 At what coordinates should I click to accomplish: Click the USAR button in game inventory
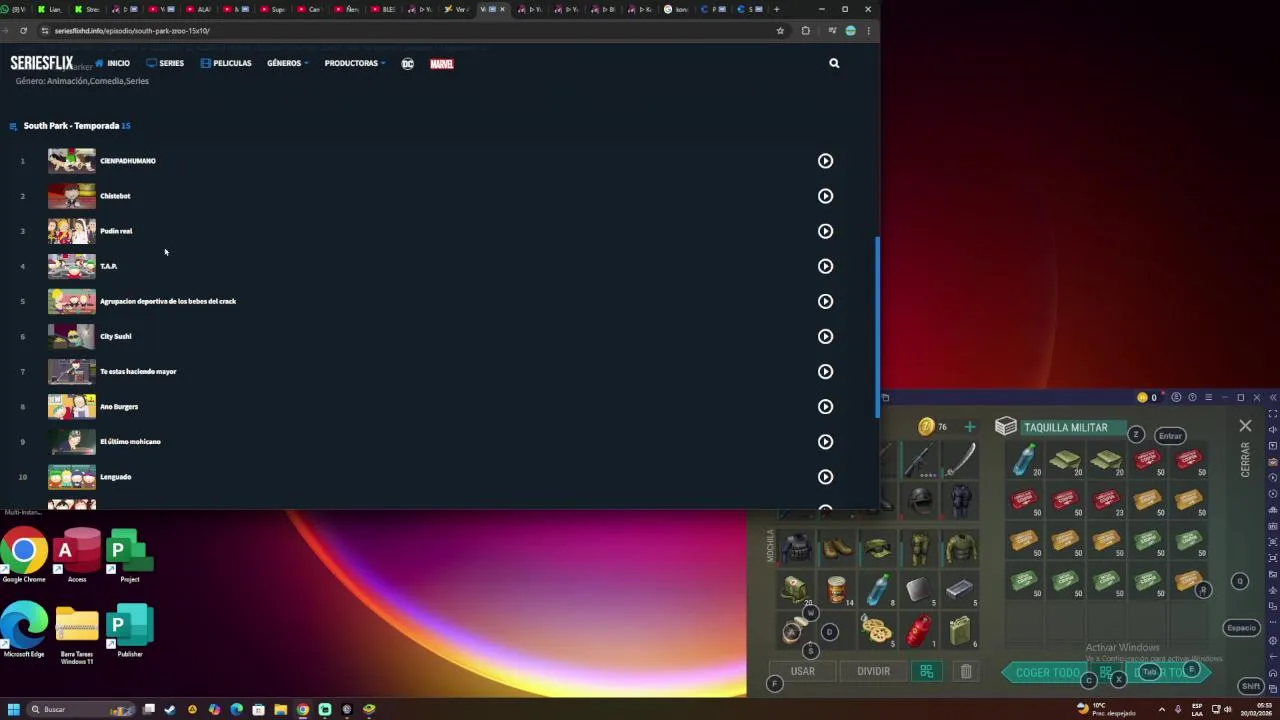[x=803, y=671]
